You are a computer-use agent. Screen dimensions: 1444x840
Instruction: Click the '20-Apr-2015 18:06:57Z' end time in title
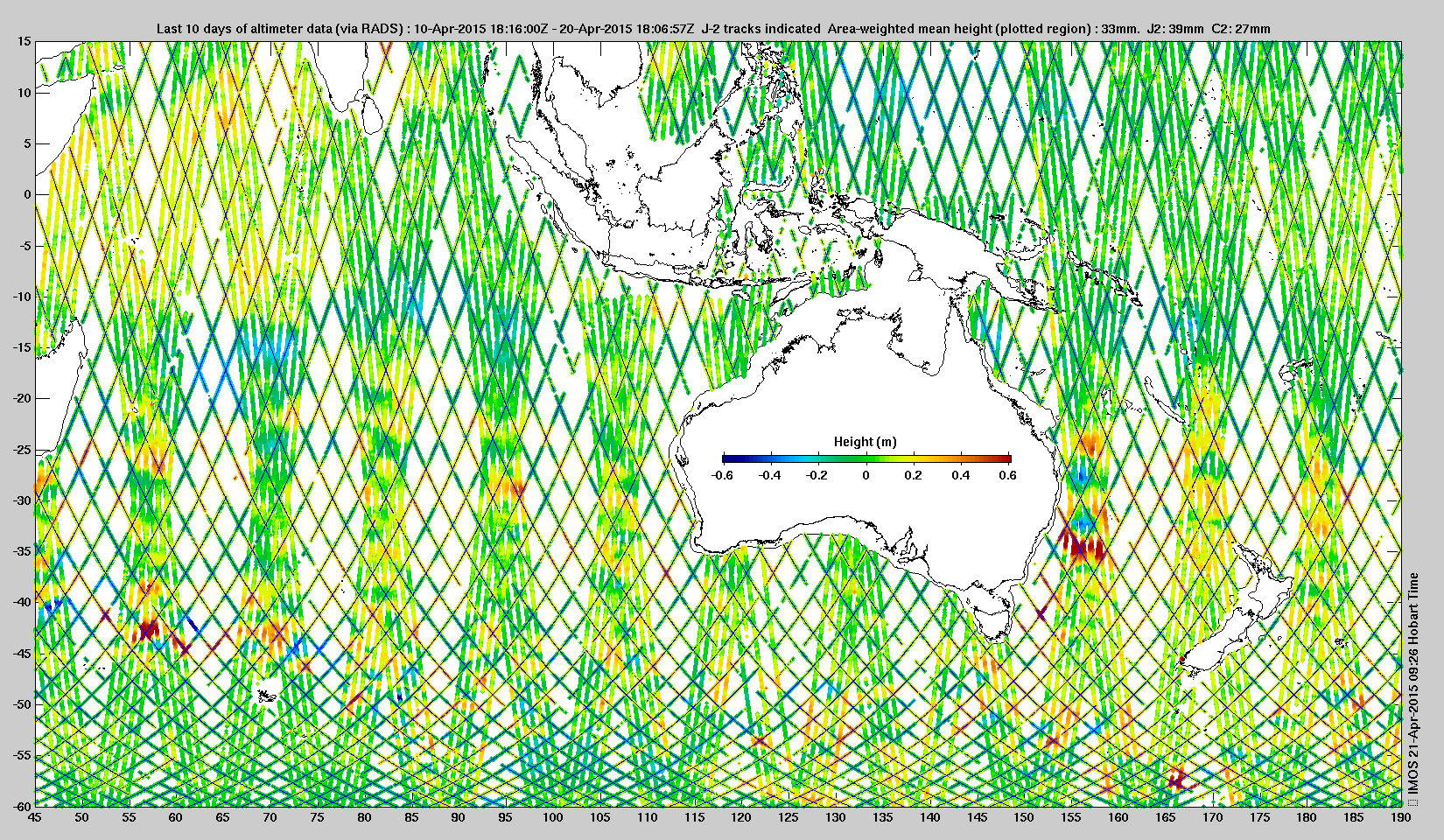[x=627, y=29]
